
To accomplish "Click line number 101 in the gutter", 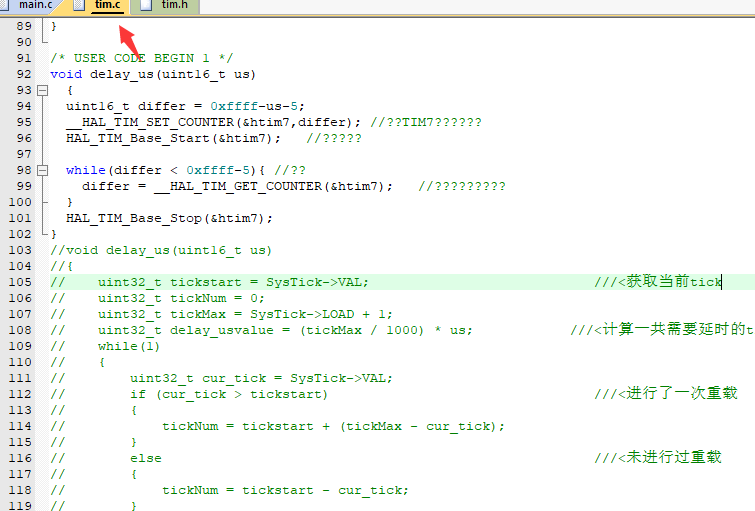I will pos(20,218).
